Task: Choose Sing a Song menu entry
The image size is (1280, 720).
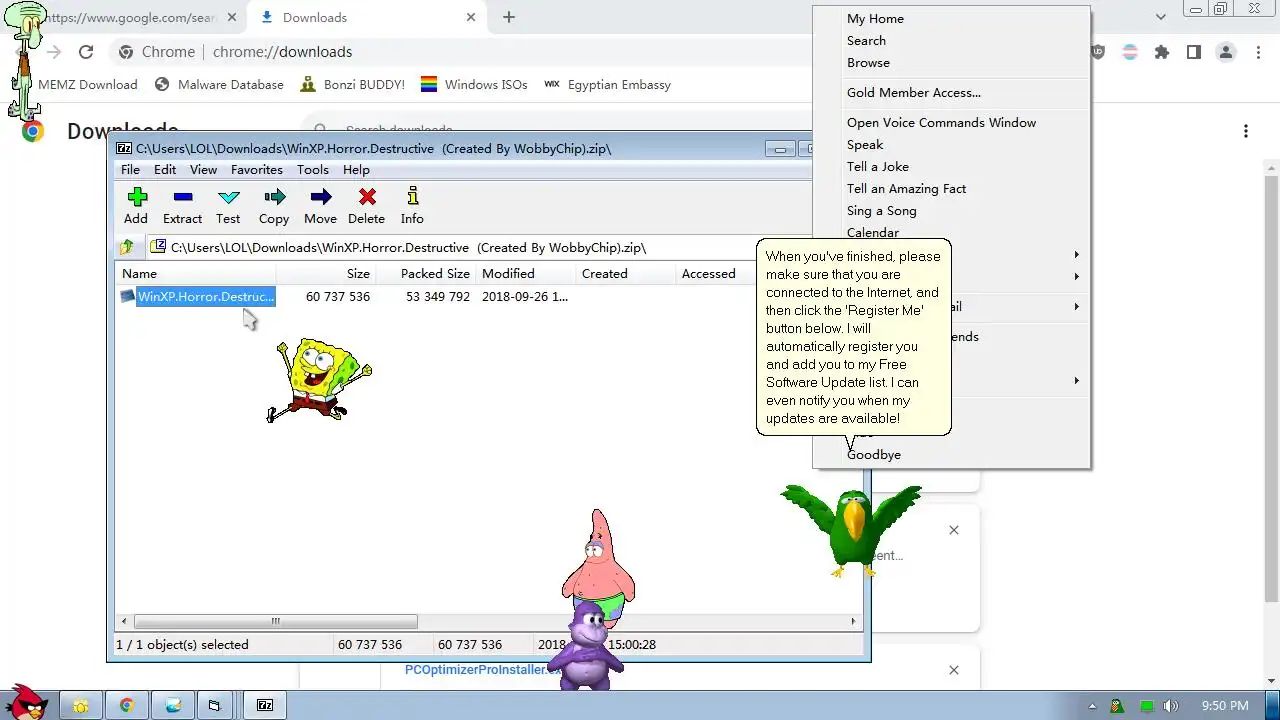Action: [x=881, y=211]
